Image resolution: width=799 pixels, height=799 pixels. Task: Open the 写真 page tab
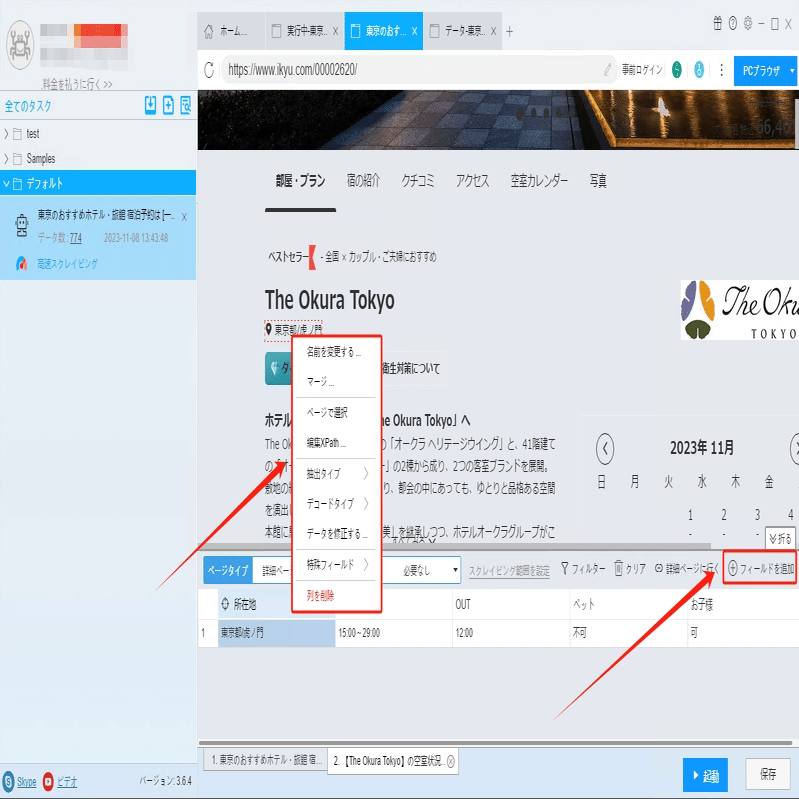598,180
